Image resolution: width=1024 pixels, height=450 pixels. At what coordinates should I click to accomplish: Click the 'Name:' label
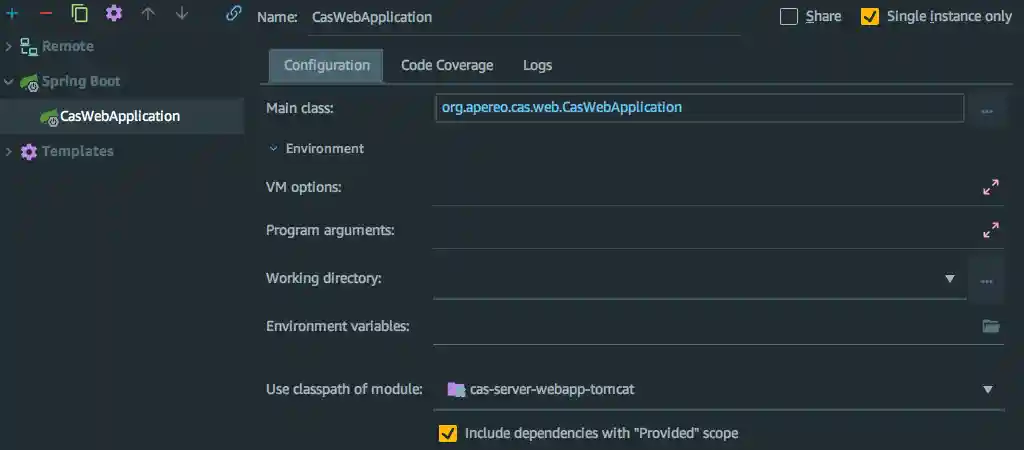tap(278, 18)
